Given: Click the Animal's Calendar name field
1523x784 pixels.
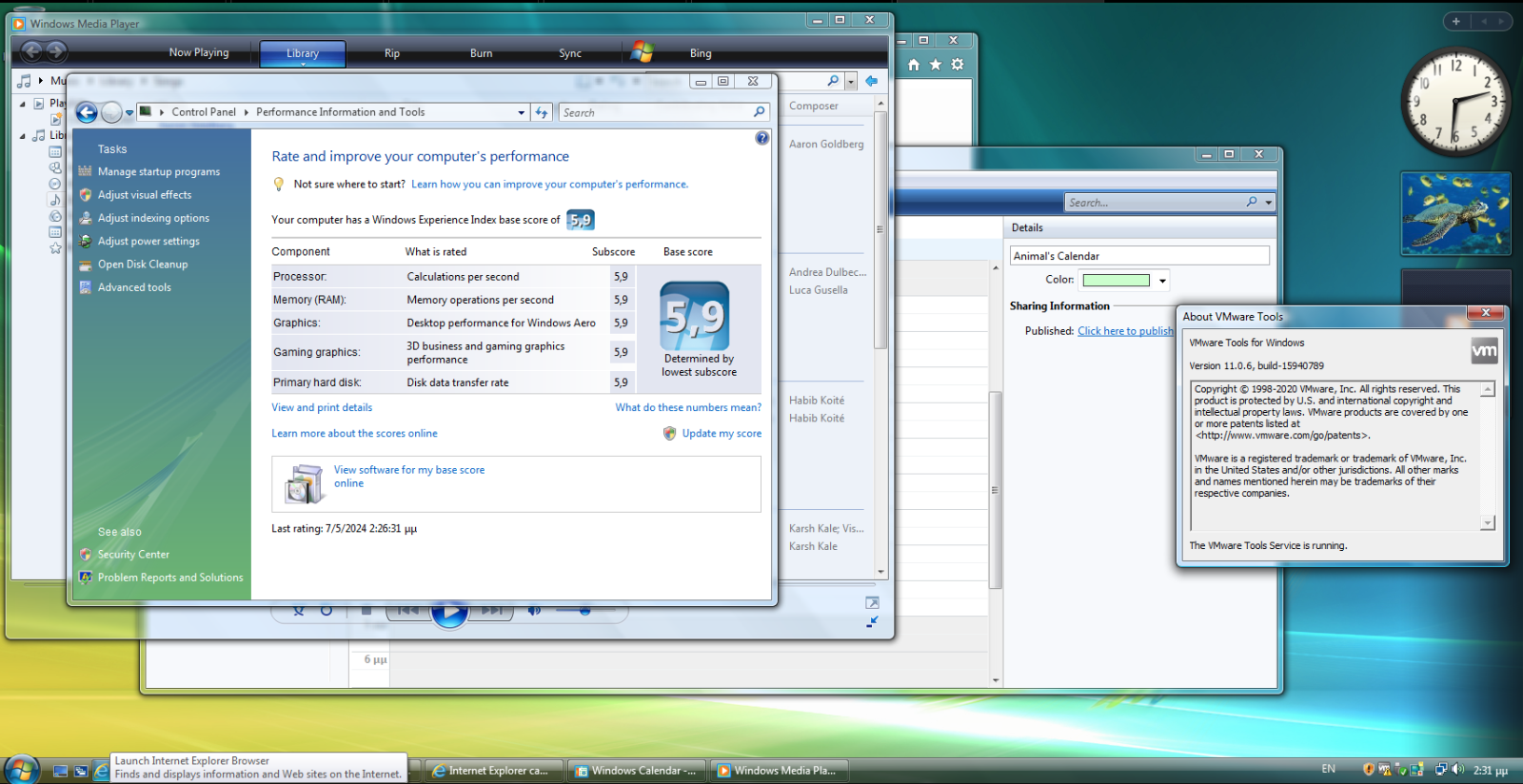Looking at the screenshot, I should [x=1139, y=256].
